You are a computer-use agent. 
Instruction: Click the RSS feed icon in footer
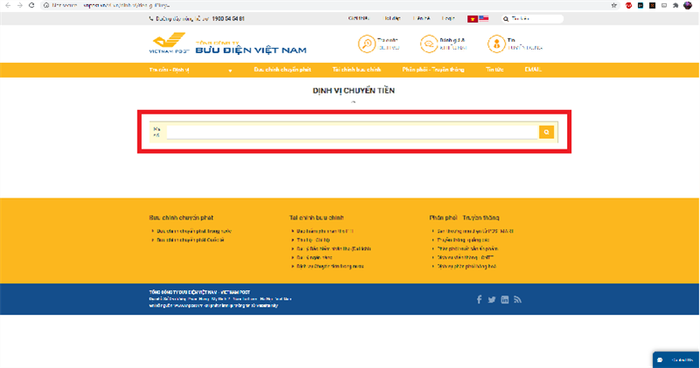click(517, 300)
